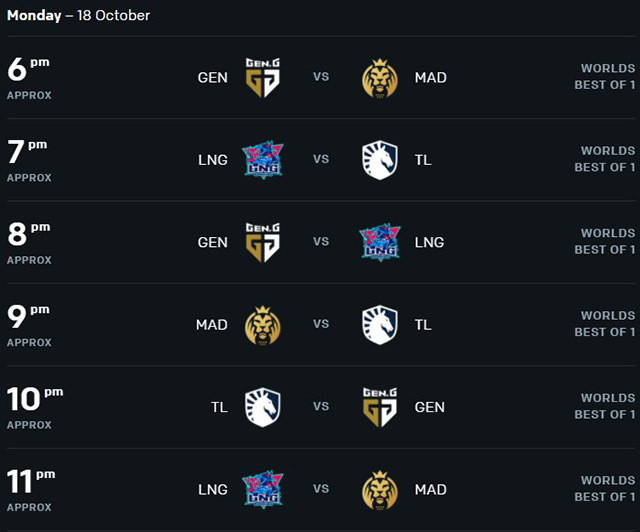Choose Team Liquid logo in 10 pm match
The image size is (640, 532).
pyautogui.click(x=262, y=407)
